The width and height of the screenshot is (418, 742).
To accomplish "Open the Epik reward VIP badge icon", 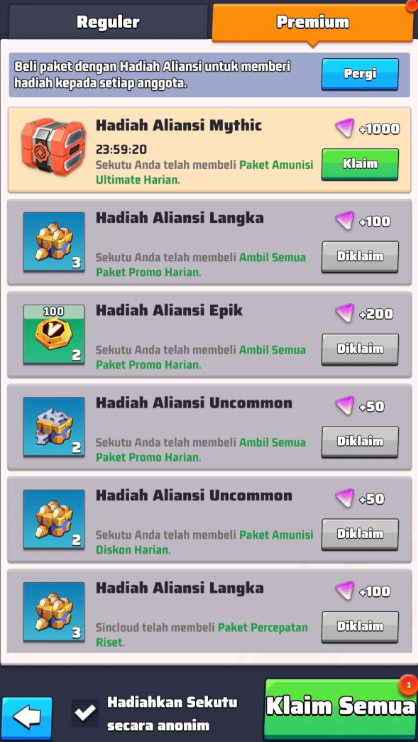I will coord(54,334).
